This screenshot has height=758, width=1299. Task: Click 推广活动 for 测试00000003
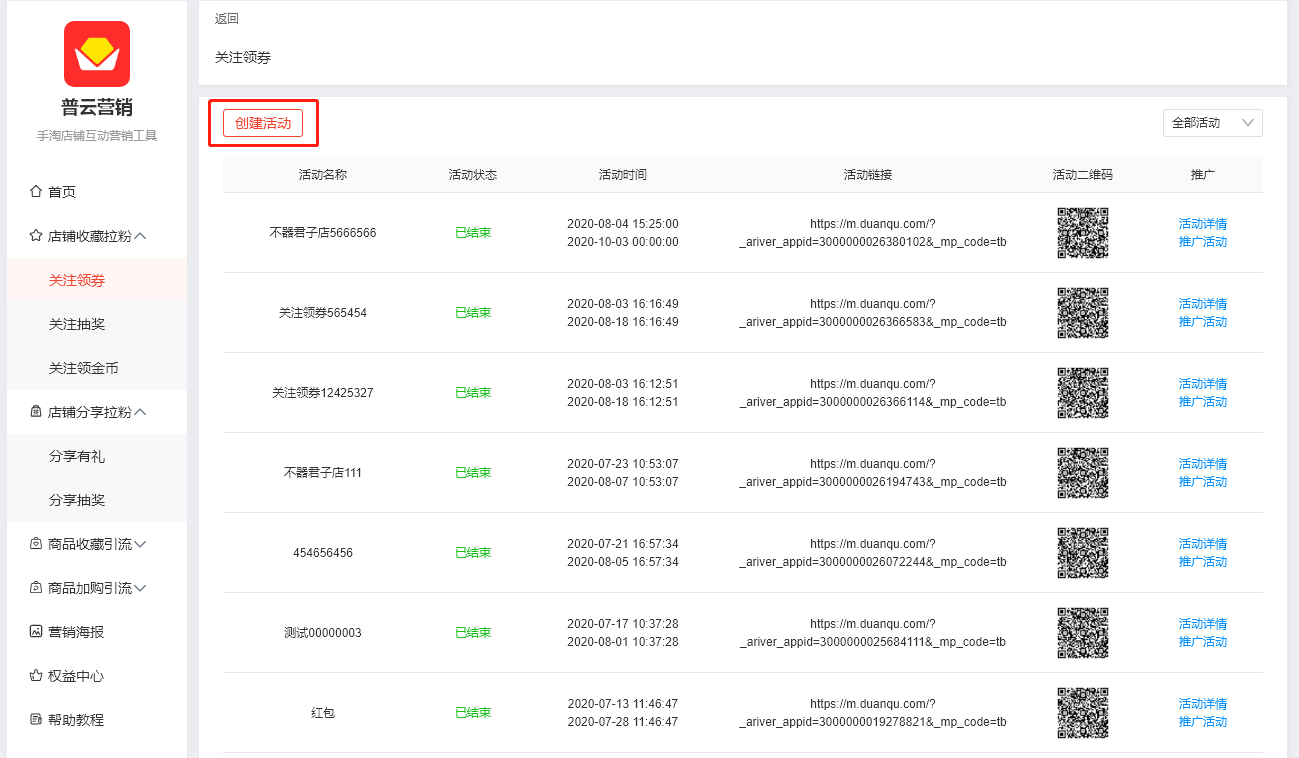(x=1203, y=642)
